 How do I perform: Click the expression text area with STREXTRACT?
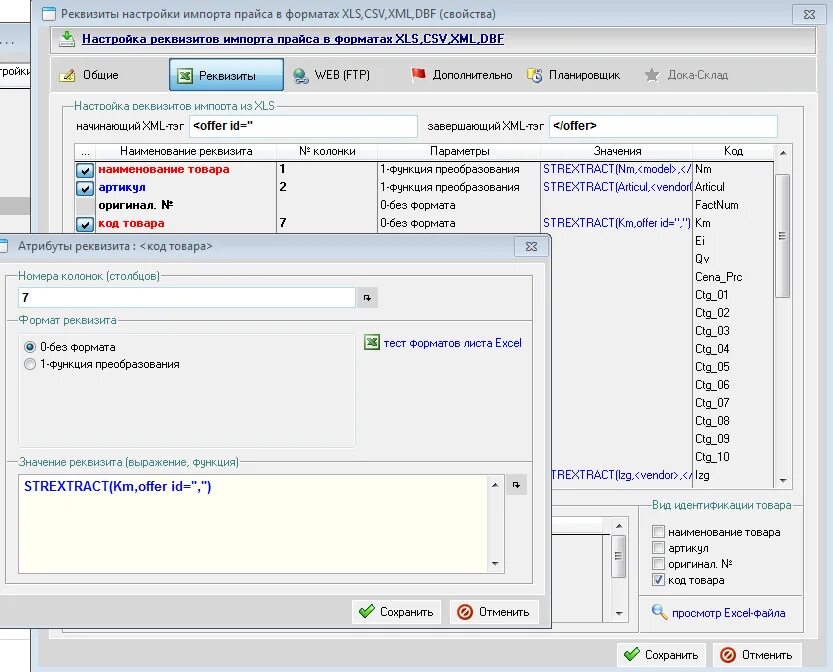tap(253, 523)
